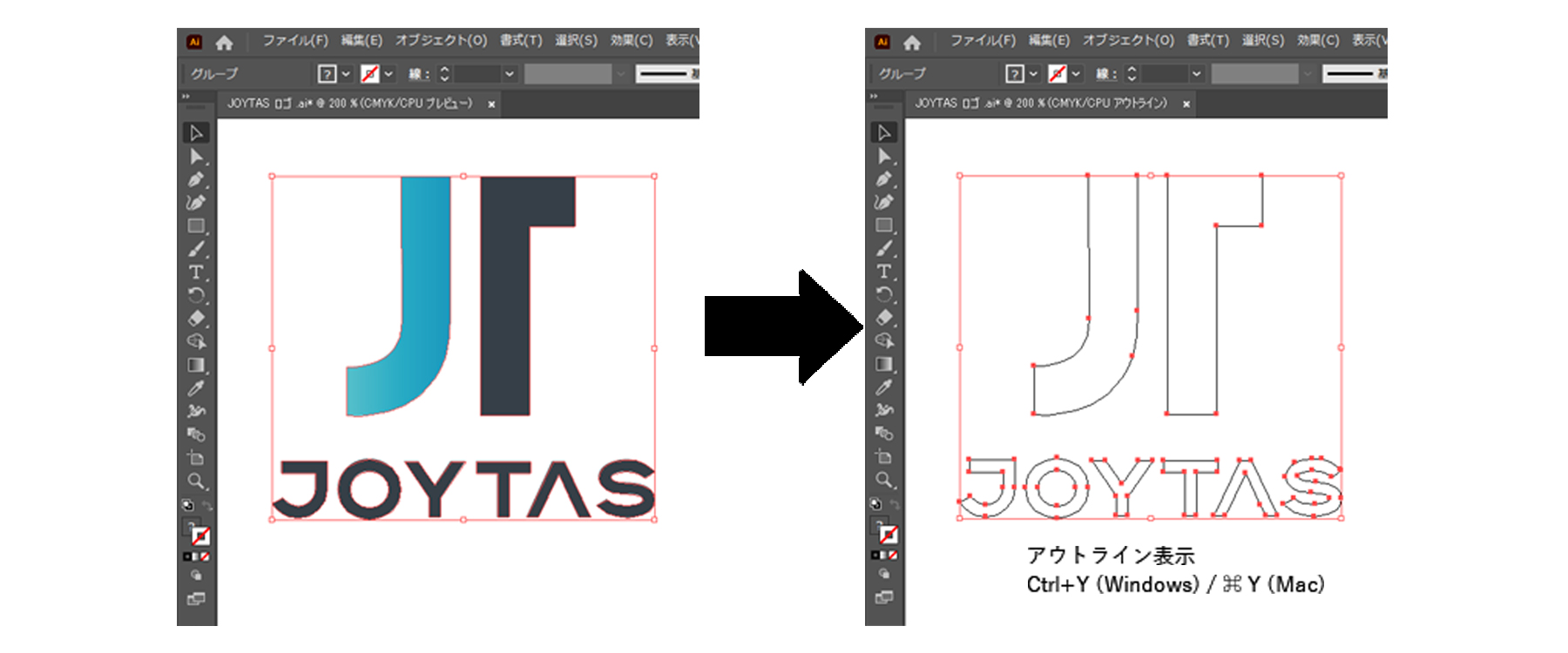Screen dimensions: 1568x653
Task: Pick the Eyedropper tool in the left window
Action: point(195,388)
